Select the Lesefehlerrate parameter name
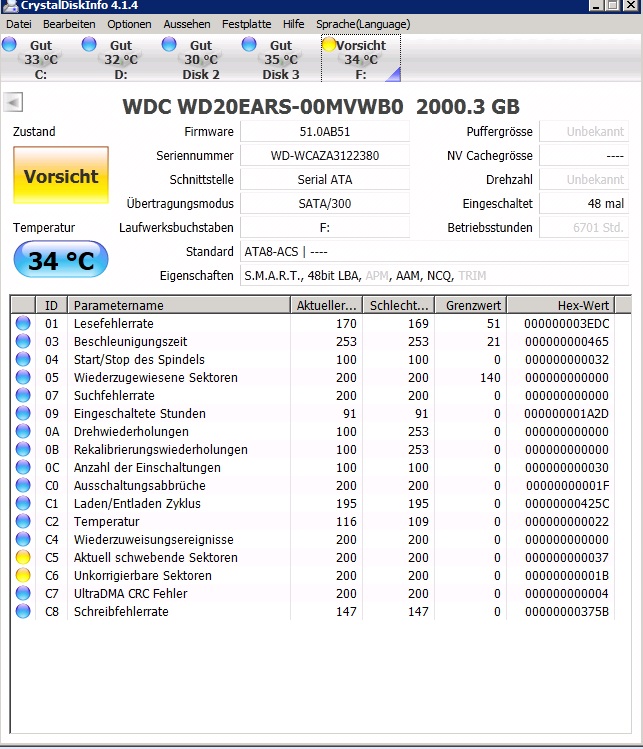Image resolution: width=643 pixels, height=749 pixels. coord(114,323)
